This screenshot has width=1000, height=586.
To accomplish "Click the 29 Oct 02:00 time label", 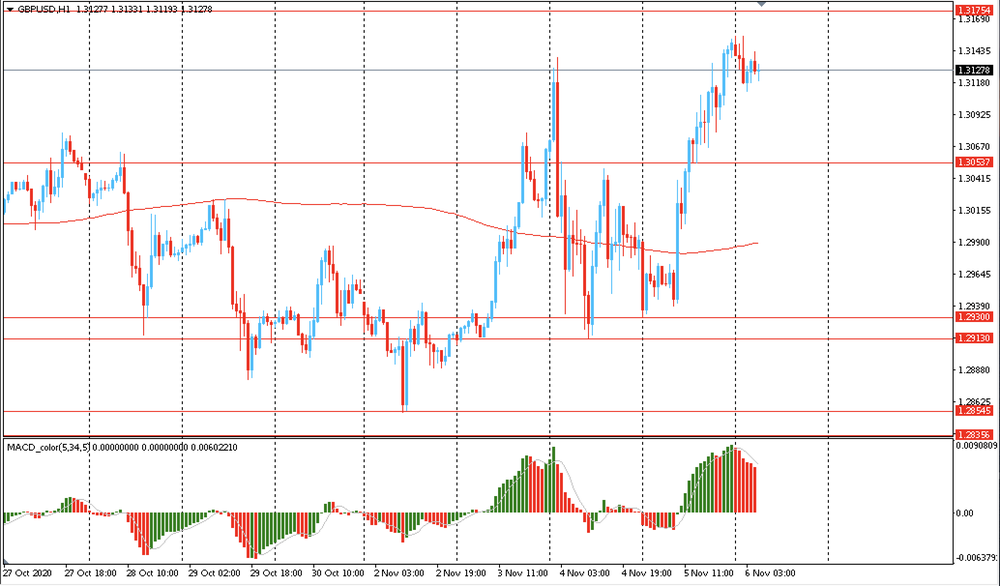I will 214,573.
